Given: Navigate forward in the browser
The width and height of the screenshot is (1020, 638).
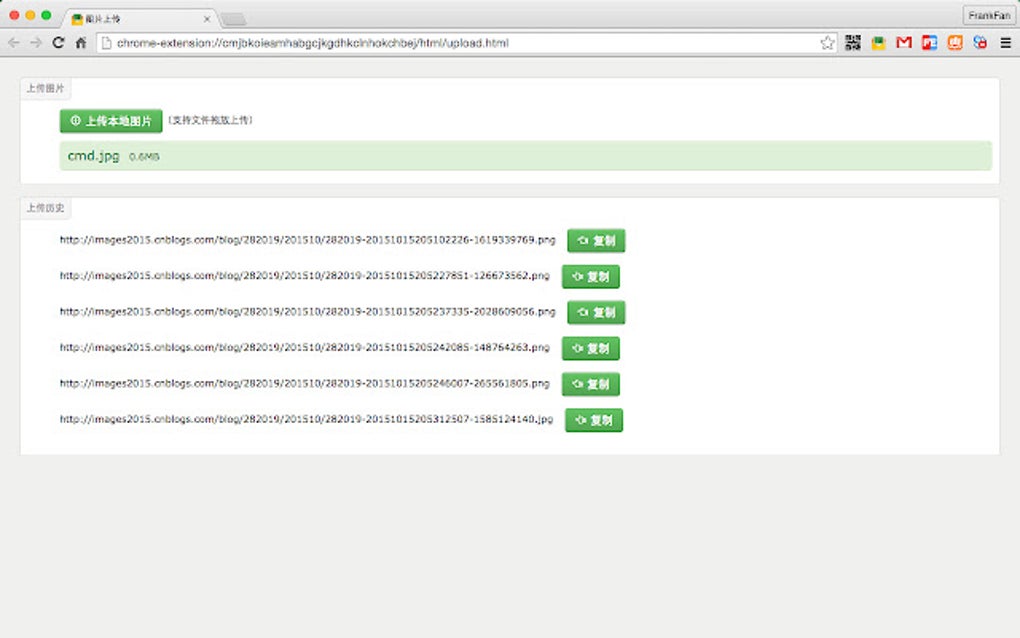Looking at the screenshot, I should tap(34, 43).
